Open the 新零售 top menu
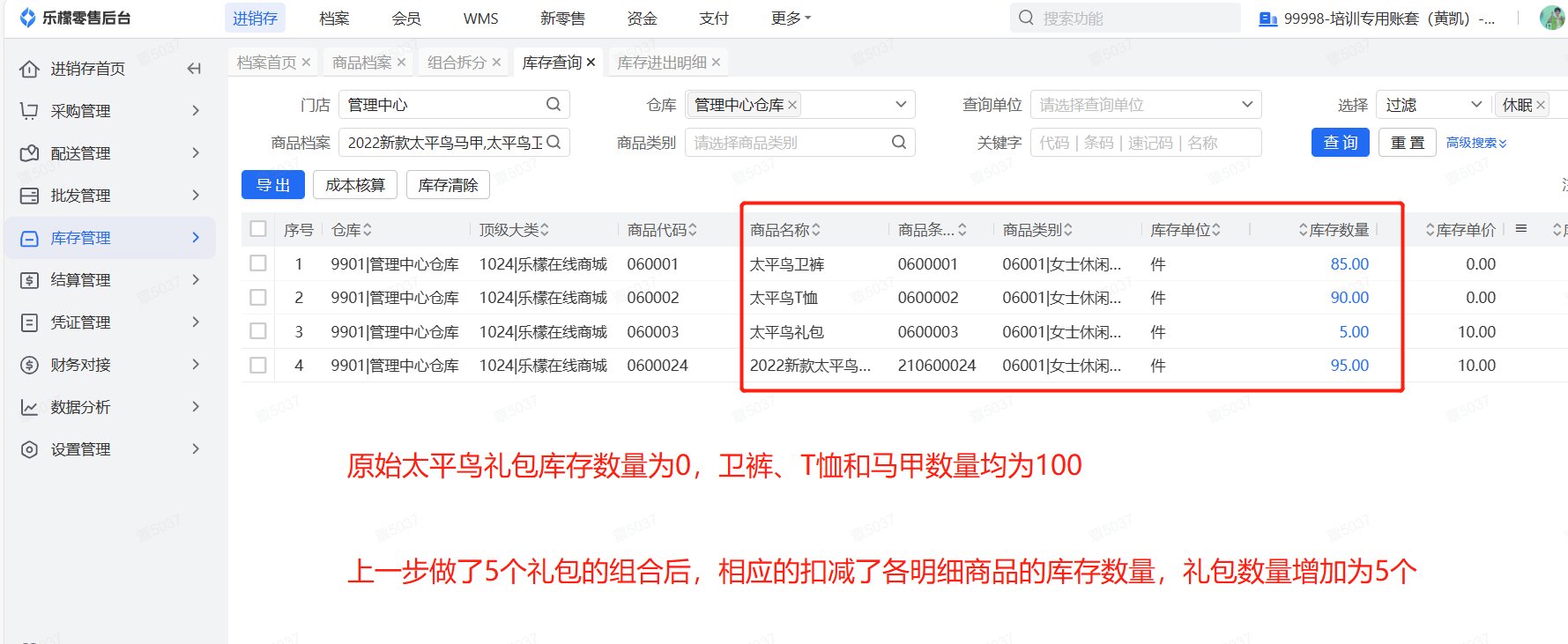Viewport: 1568px width, 644px height. (562, 19)
